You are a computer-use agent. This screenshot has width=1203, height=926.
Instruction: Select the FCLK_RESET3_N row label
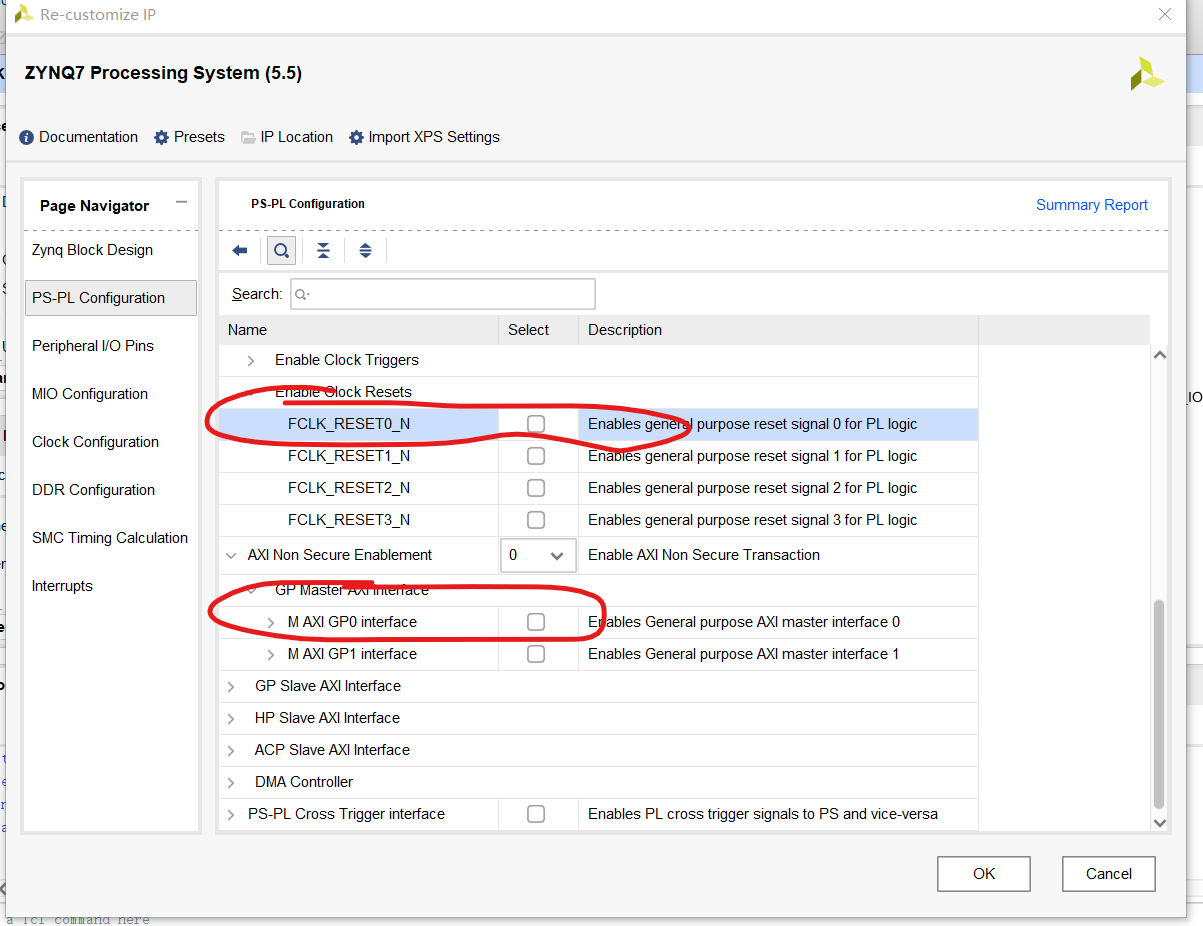coord(349,520)
